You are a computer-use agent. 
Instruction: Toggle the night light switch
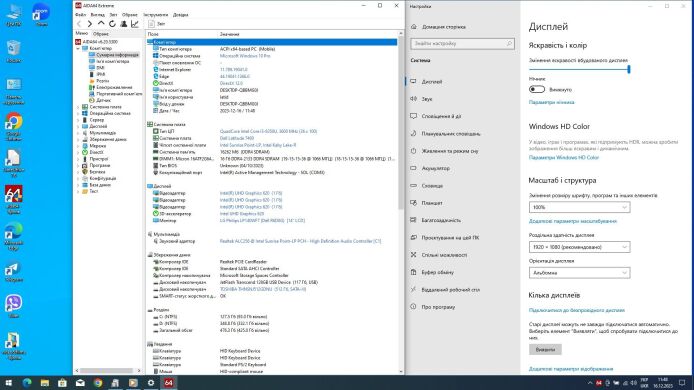tap(536, 89)
